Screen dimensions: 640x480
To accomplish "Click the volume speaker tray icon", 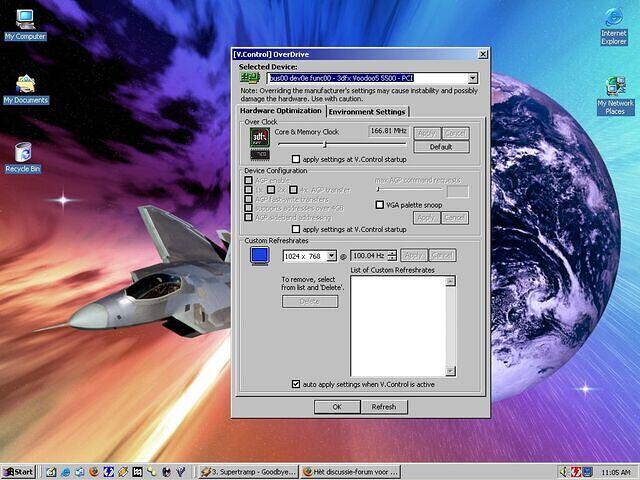I will click(564, 472).
